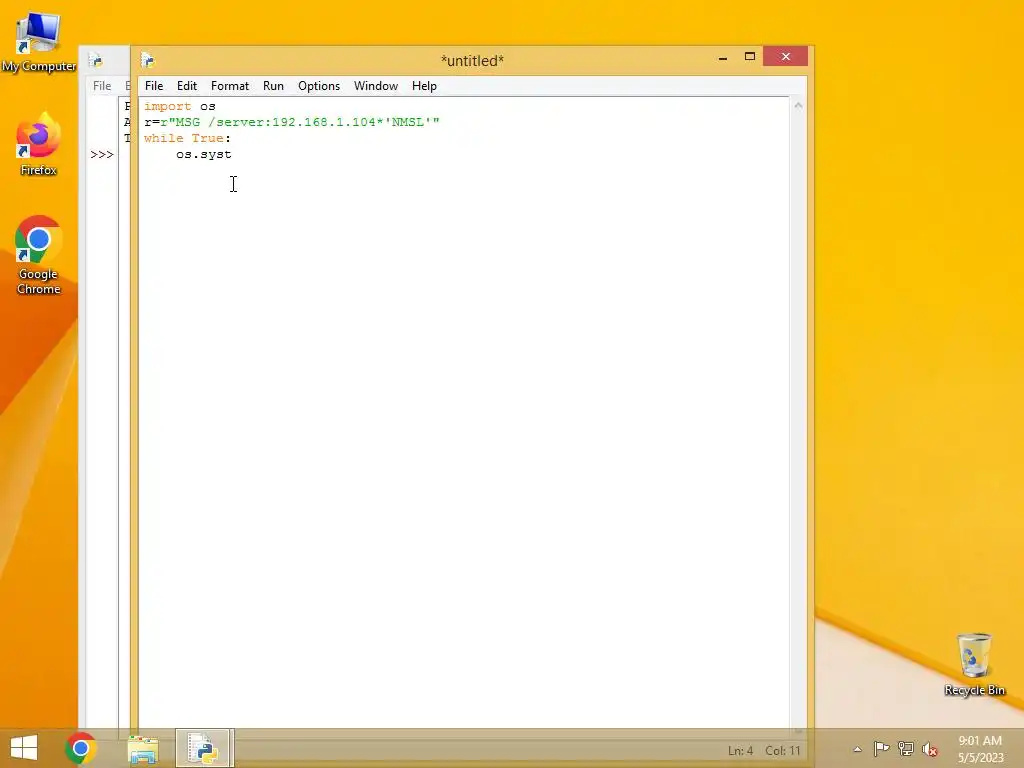Click the r=r"MSG /server..." line
The image size is (1024, 768).
click(x=292, y=122)
